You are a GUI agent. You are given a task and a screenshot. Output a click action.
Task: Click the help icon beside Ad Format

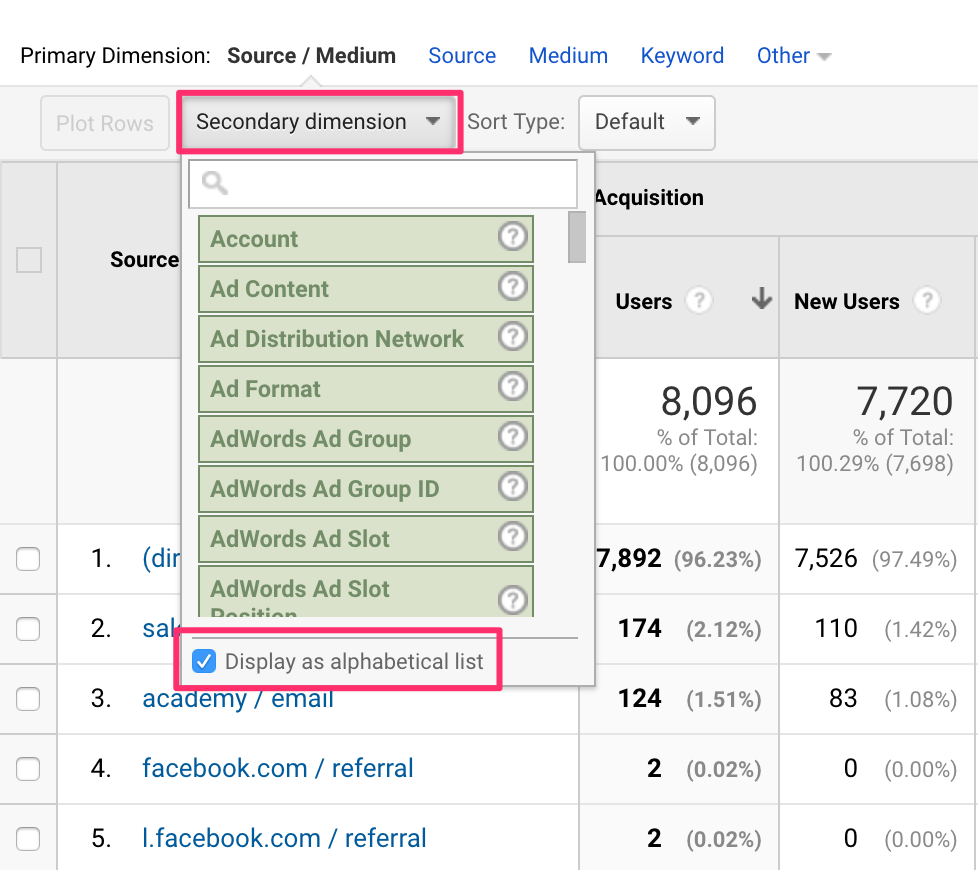513,388
